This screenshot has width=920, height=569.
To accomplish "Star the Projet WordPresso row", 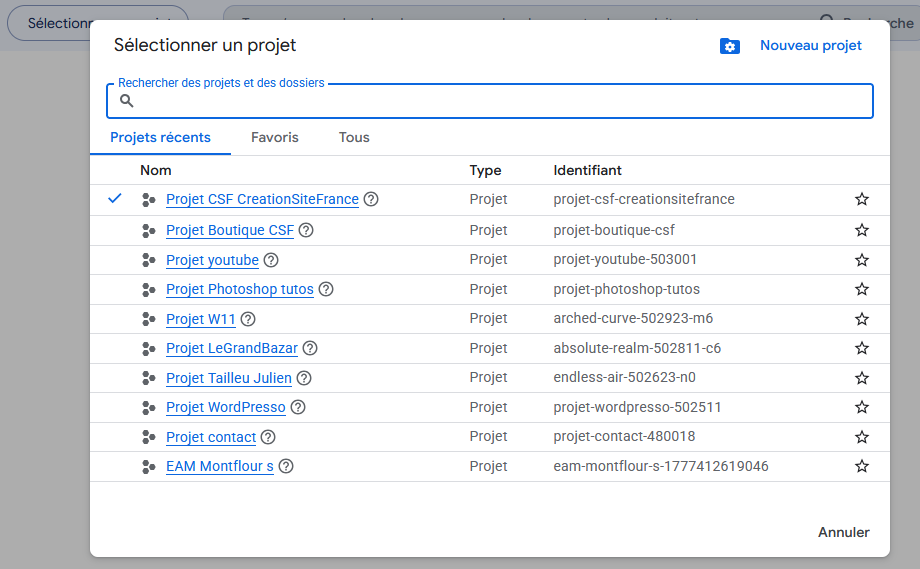I will (x=861, y=407).
